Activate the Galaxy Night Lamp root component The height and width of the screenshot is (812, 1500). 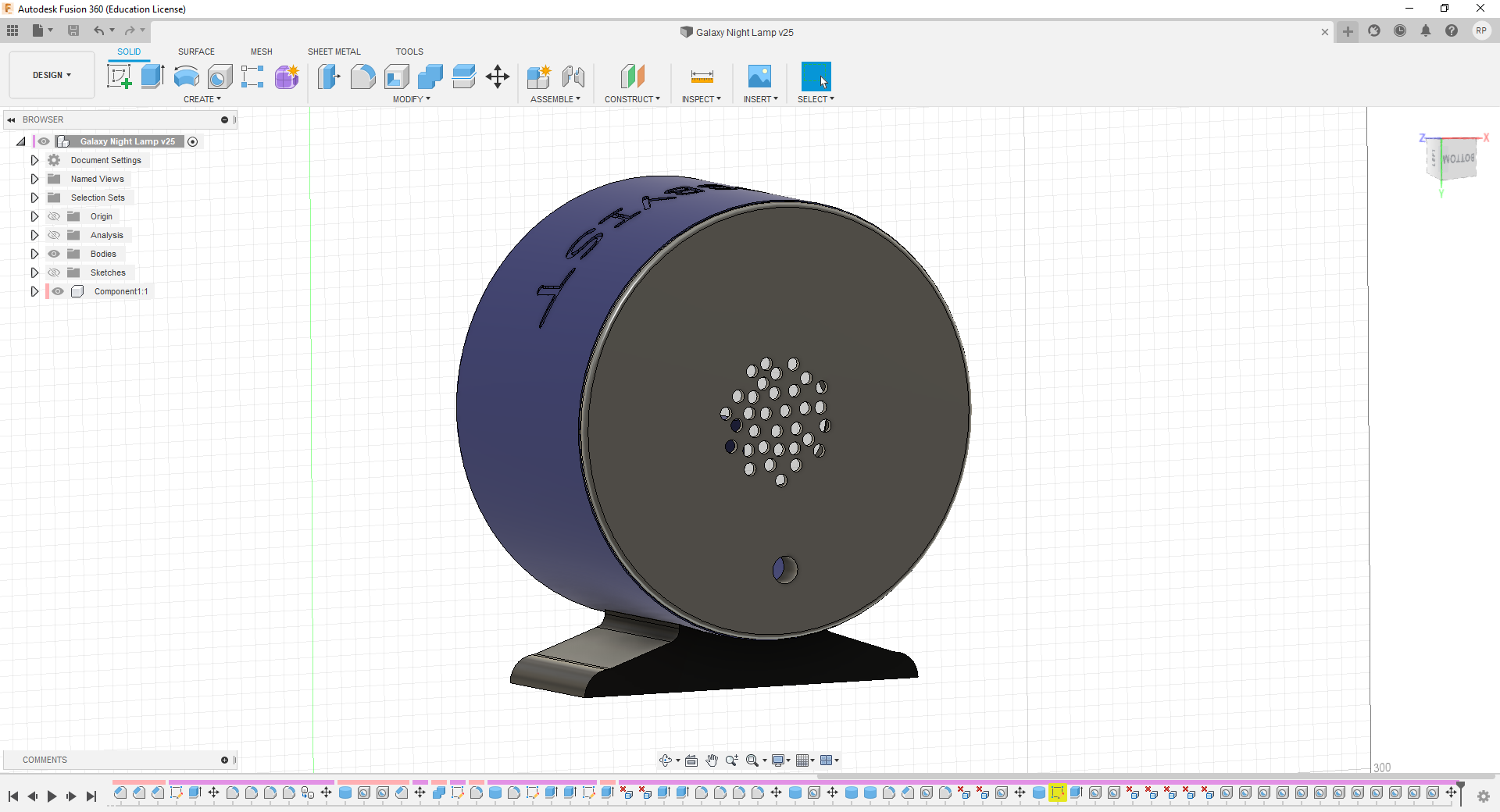click(x=193, y=141)
